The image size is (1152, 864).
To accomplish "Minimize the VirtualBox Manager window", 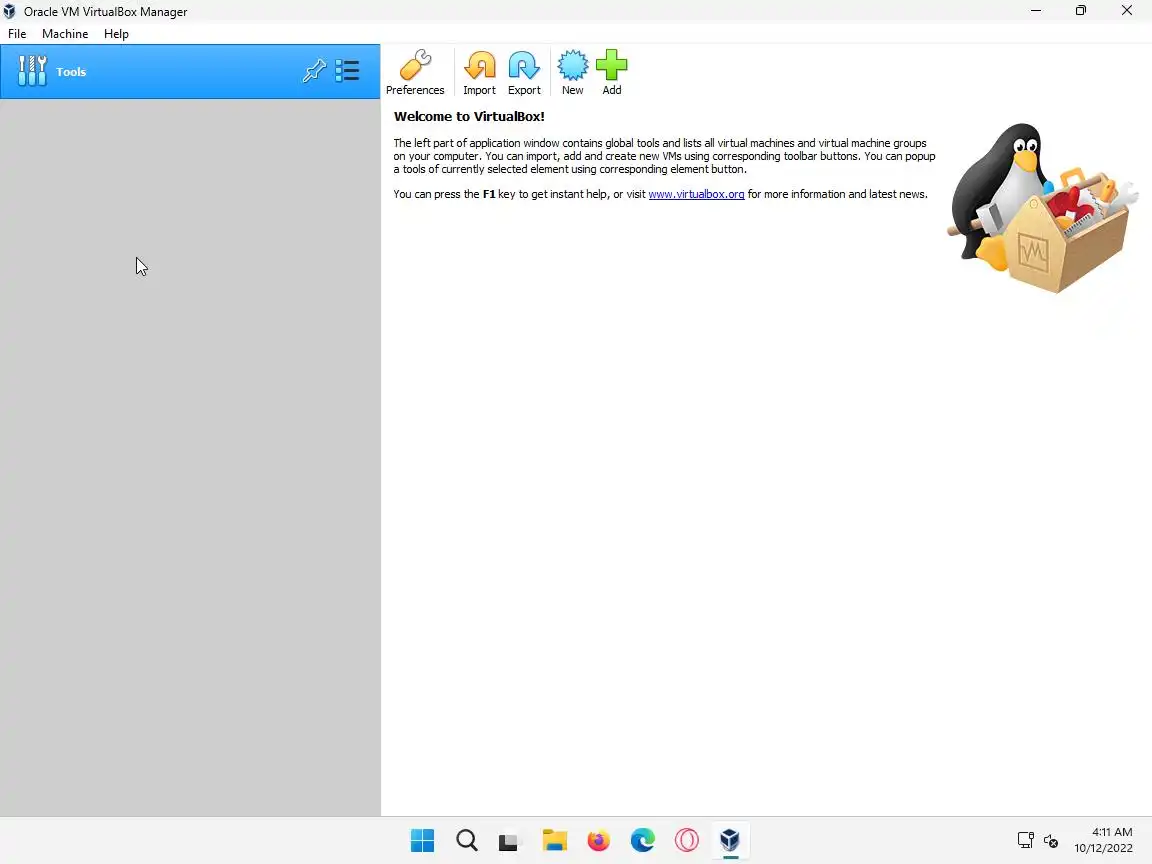I will 1036,11.
